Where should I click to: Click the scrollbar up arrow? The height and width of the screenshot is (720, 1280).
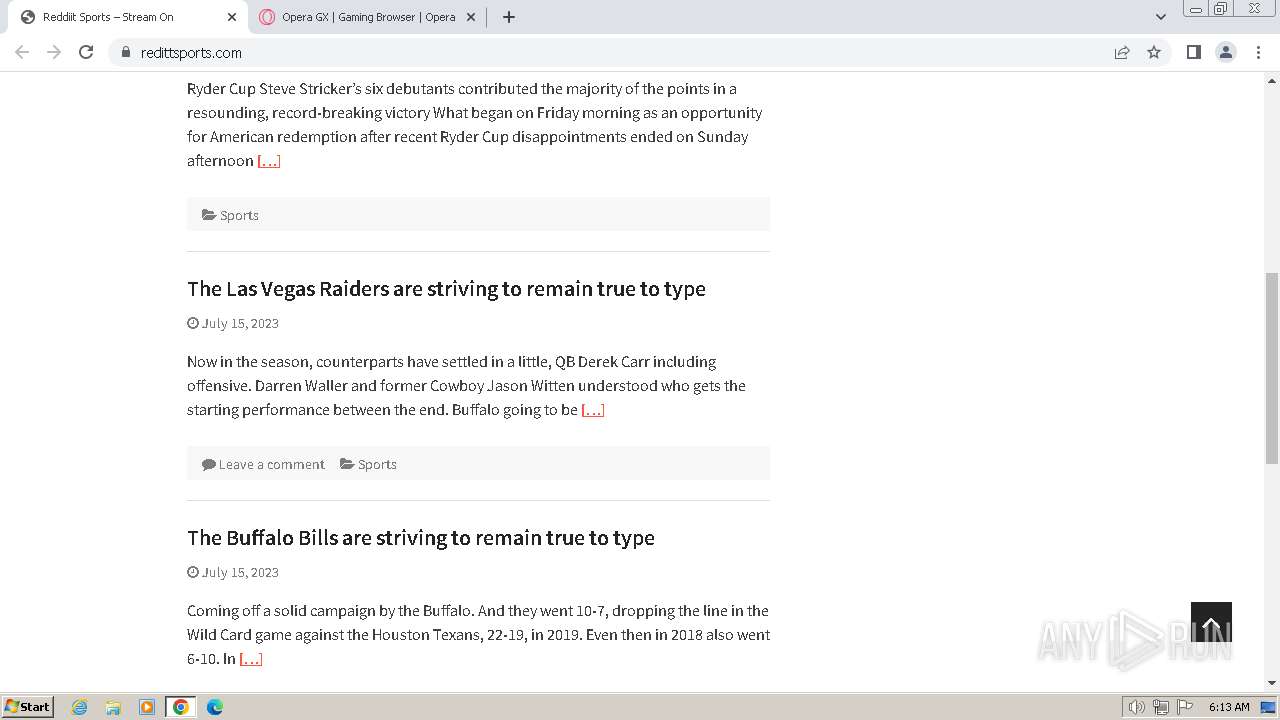coord(1272,79)
